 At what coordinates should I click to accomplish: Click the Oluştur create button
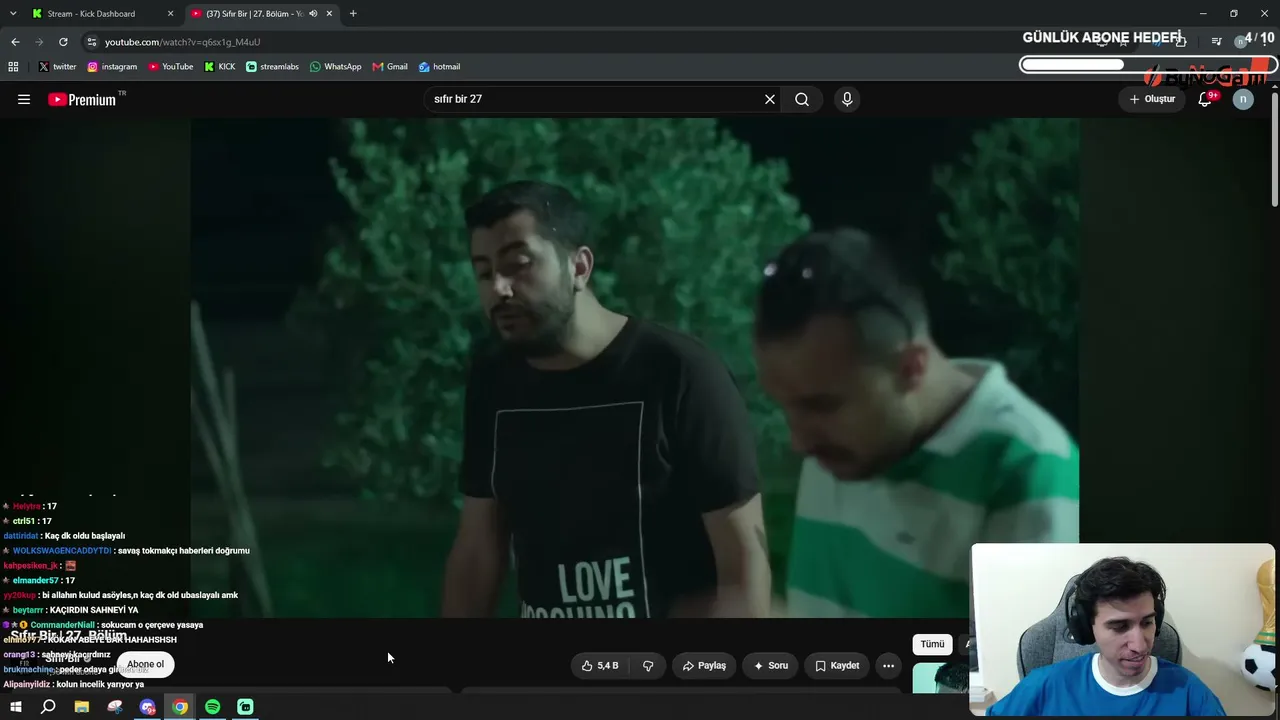1152,99
